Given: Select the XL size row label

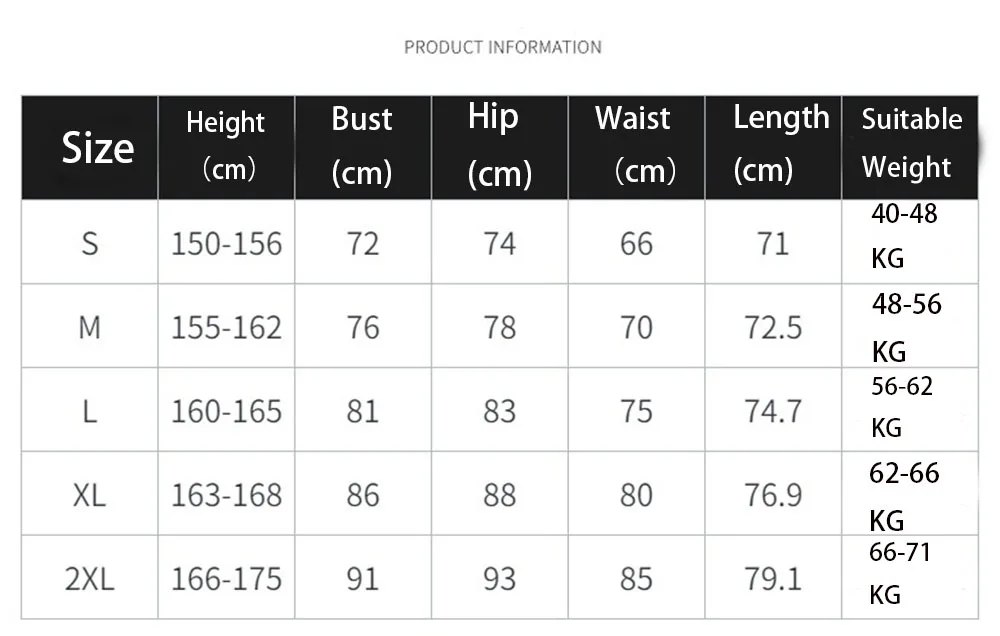Looking at the screenshot, I should (x=90, y=495).
